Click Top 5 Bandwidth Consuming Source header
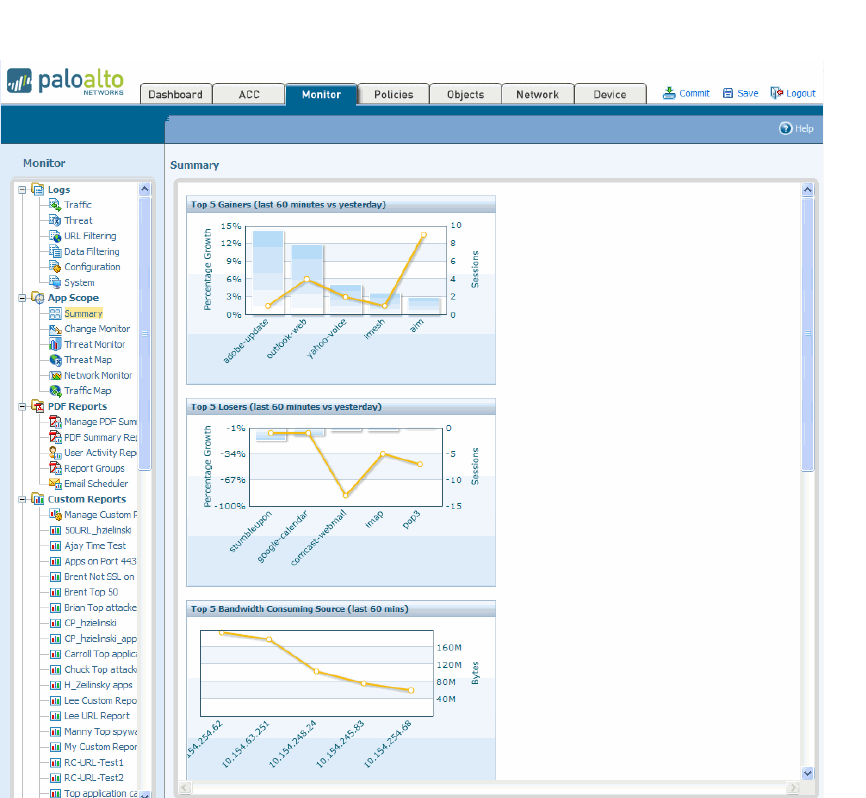 click(341, 609)
